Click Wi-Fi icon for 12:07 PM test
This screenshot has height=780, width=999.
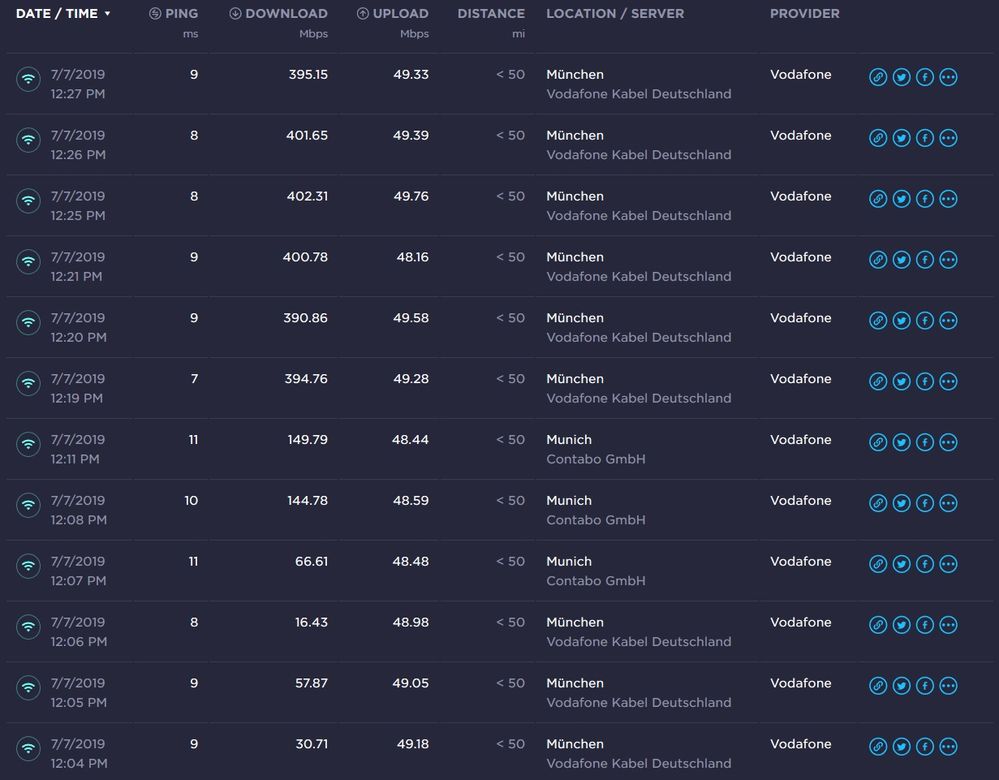pos(28,566)
